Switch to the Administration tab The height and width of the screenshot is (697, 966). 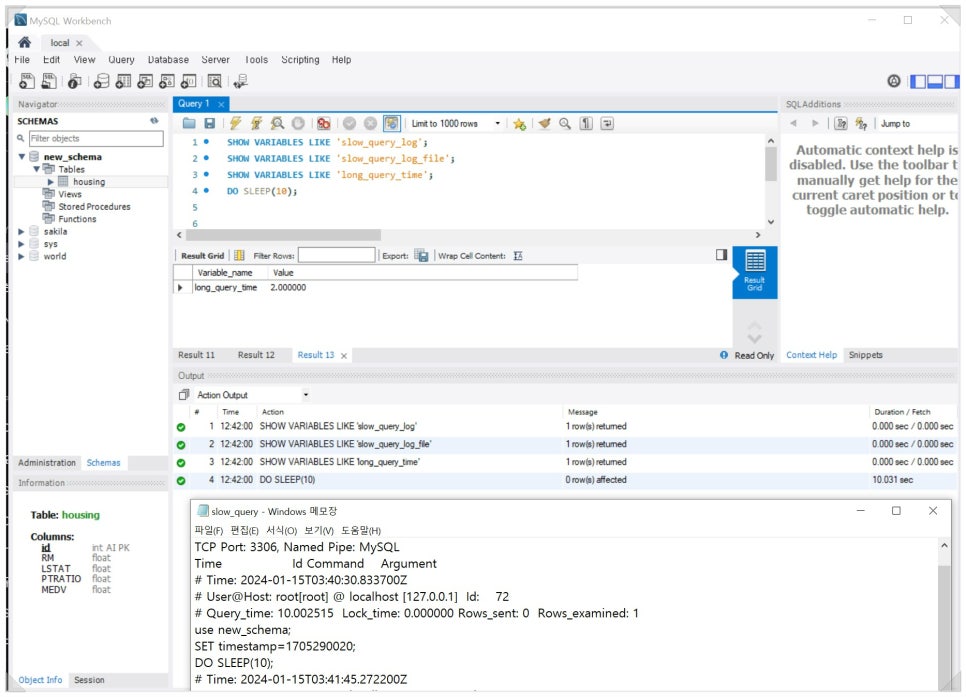click(47, 462)
